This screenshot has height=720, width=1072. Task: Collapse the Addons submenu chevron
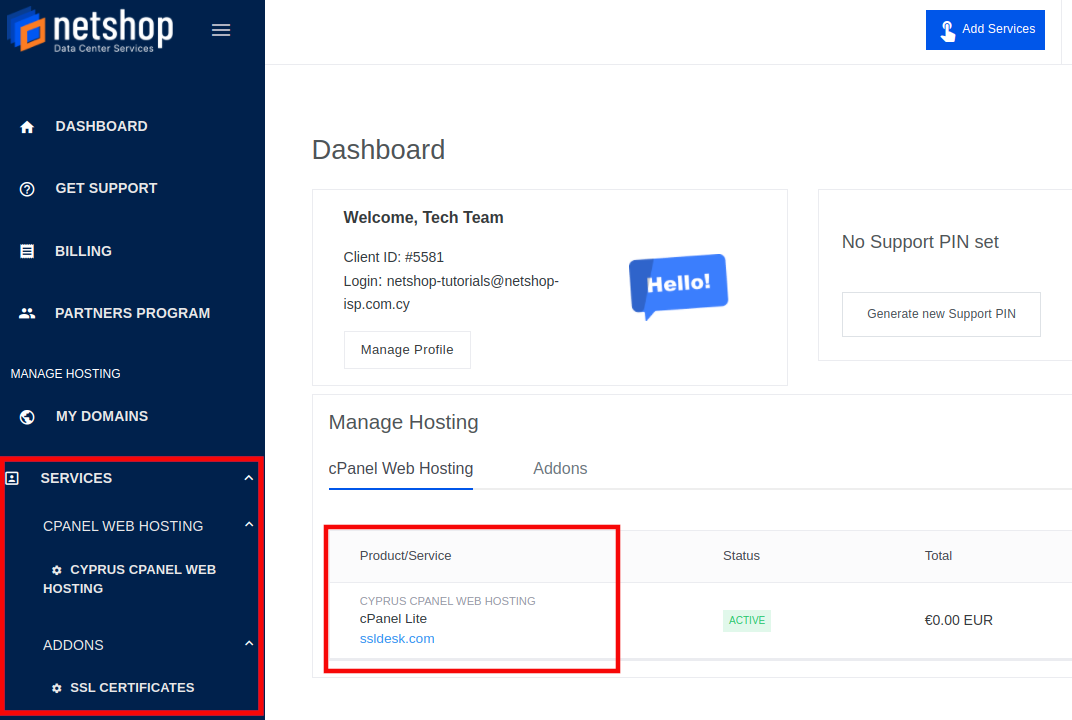[x=249, y=643]
